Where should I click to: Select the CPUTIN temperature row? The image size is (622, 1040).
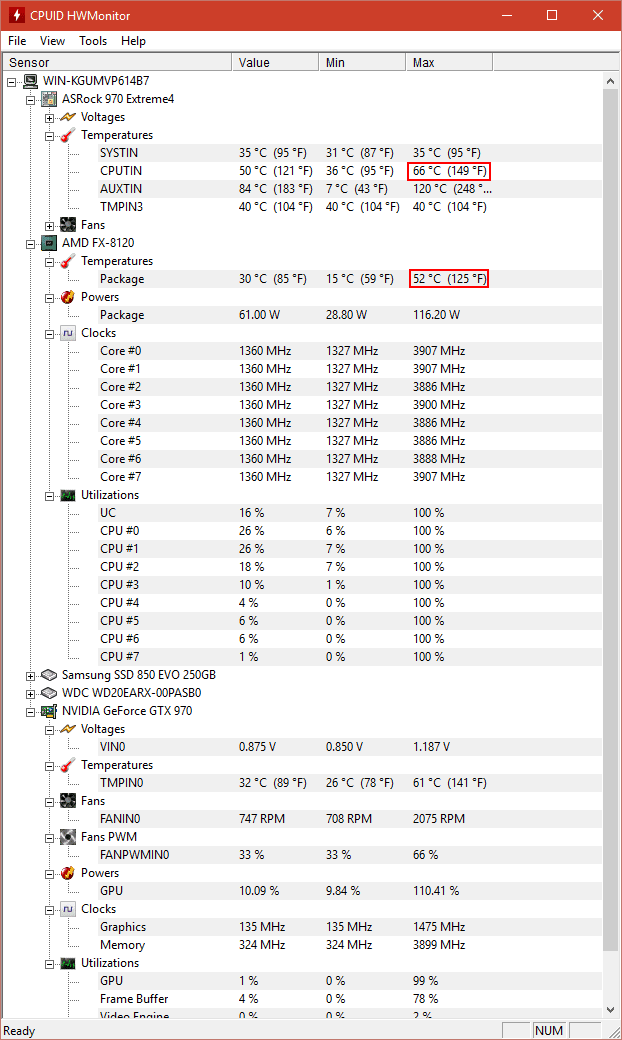point(121,171)
